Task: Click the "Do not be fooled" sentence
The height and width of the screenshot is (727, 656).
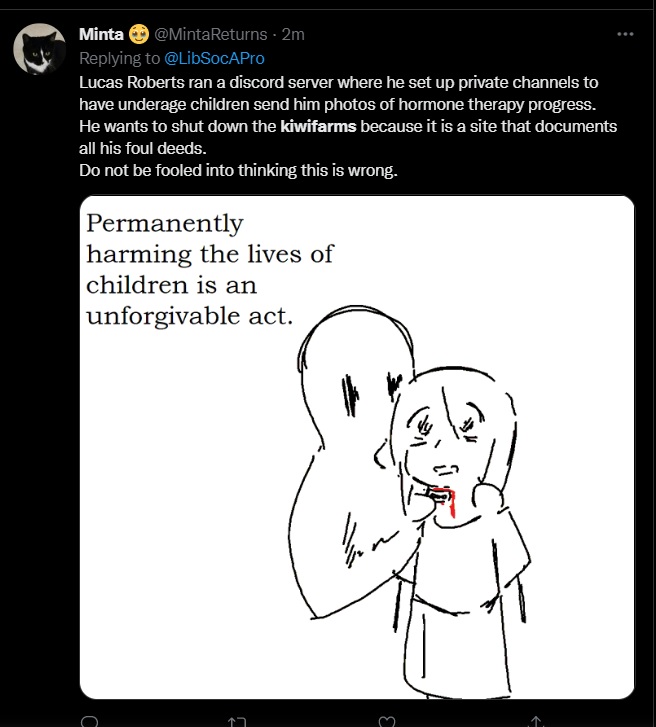Action: pos(238,171)
